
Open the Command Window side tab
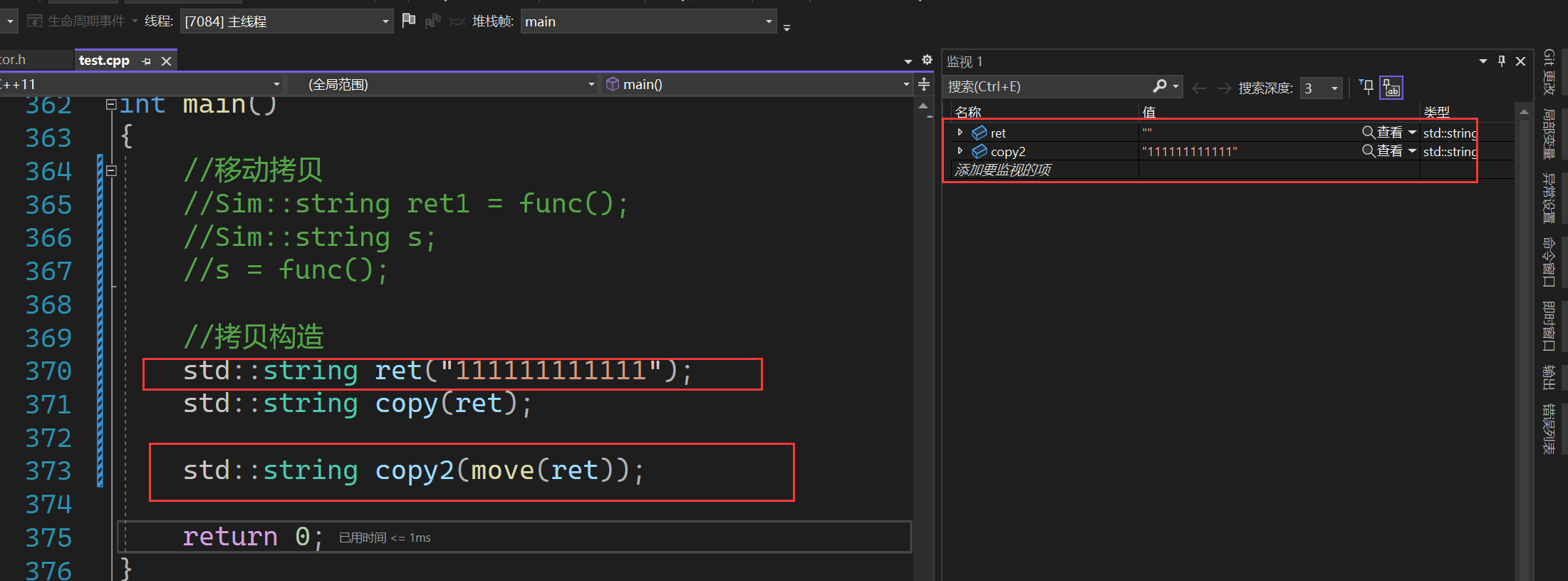tap(1549, 262)
